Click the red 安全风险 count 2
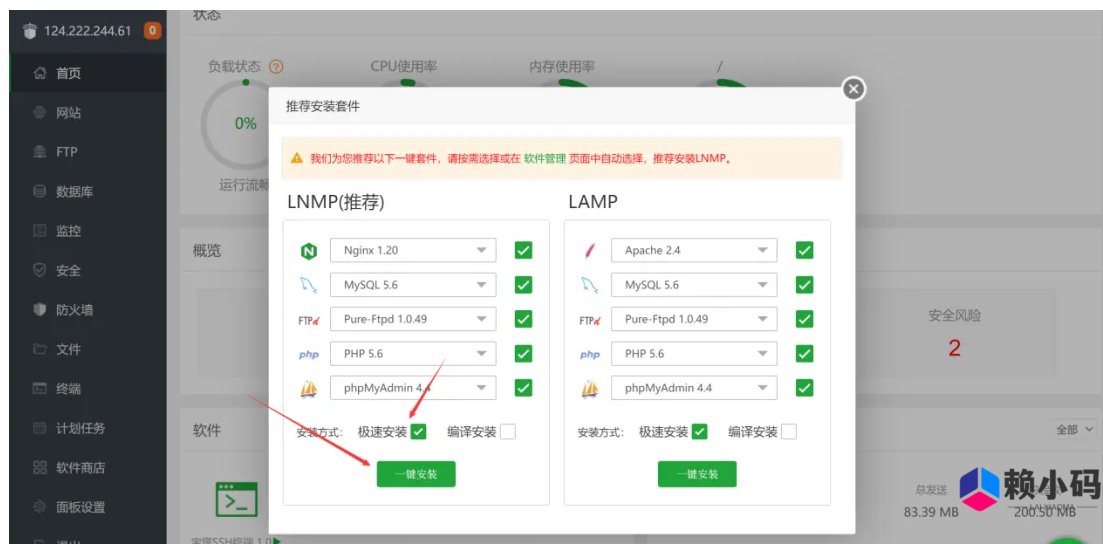 954,348
